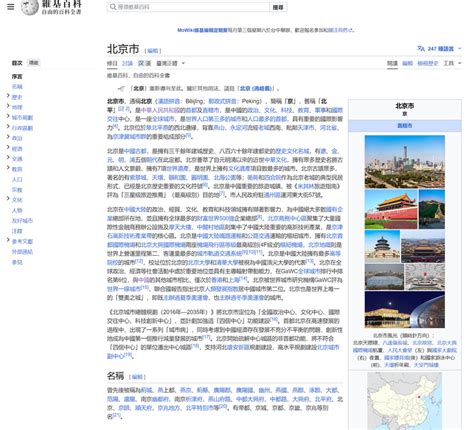Open the China location map image
Image resolution: width=474 pixels, height=430 pixels.
(404, 401)
